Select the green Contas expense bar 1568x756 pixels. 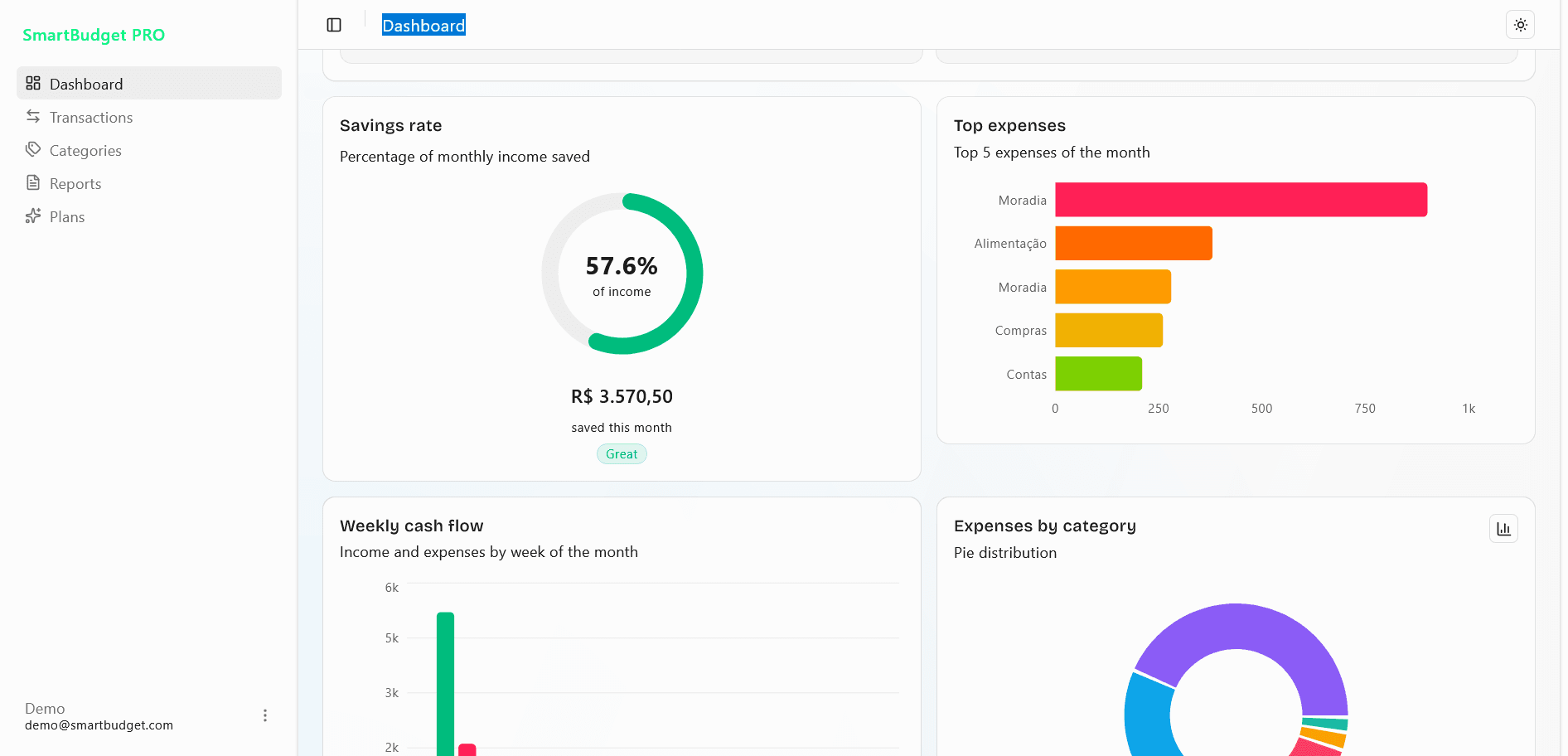pos(1098,374)
